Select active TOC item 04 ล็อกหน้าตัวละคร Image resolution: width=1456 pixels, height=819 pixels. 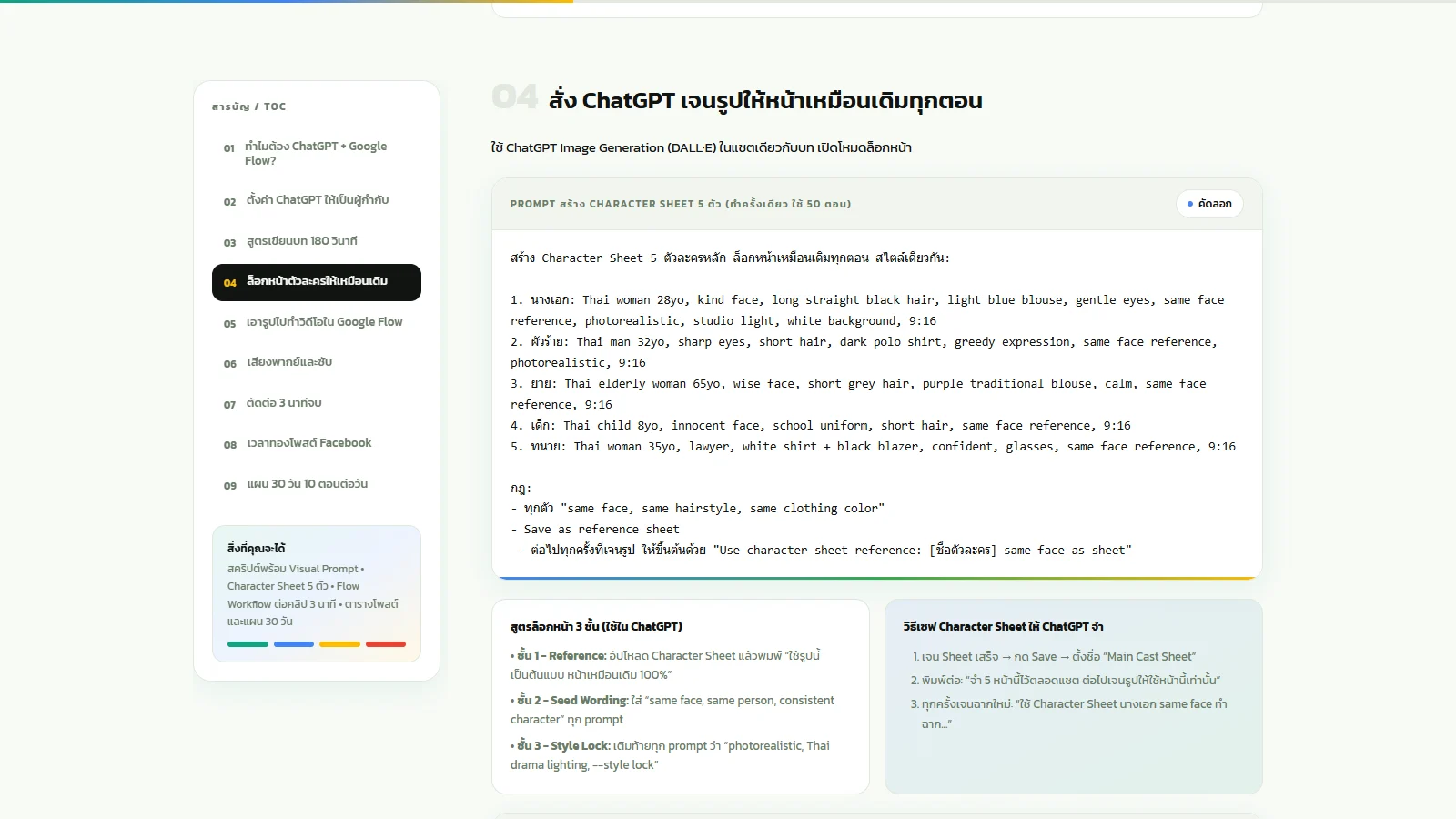click(x=317, y=282)
